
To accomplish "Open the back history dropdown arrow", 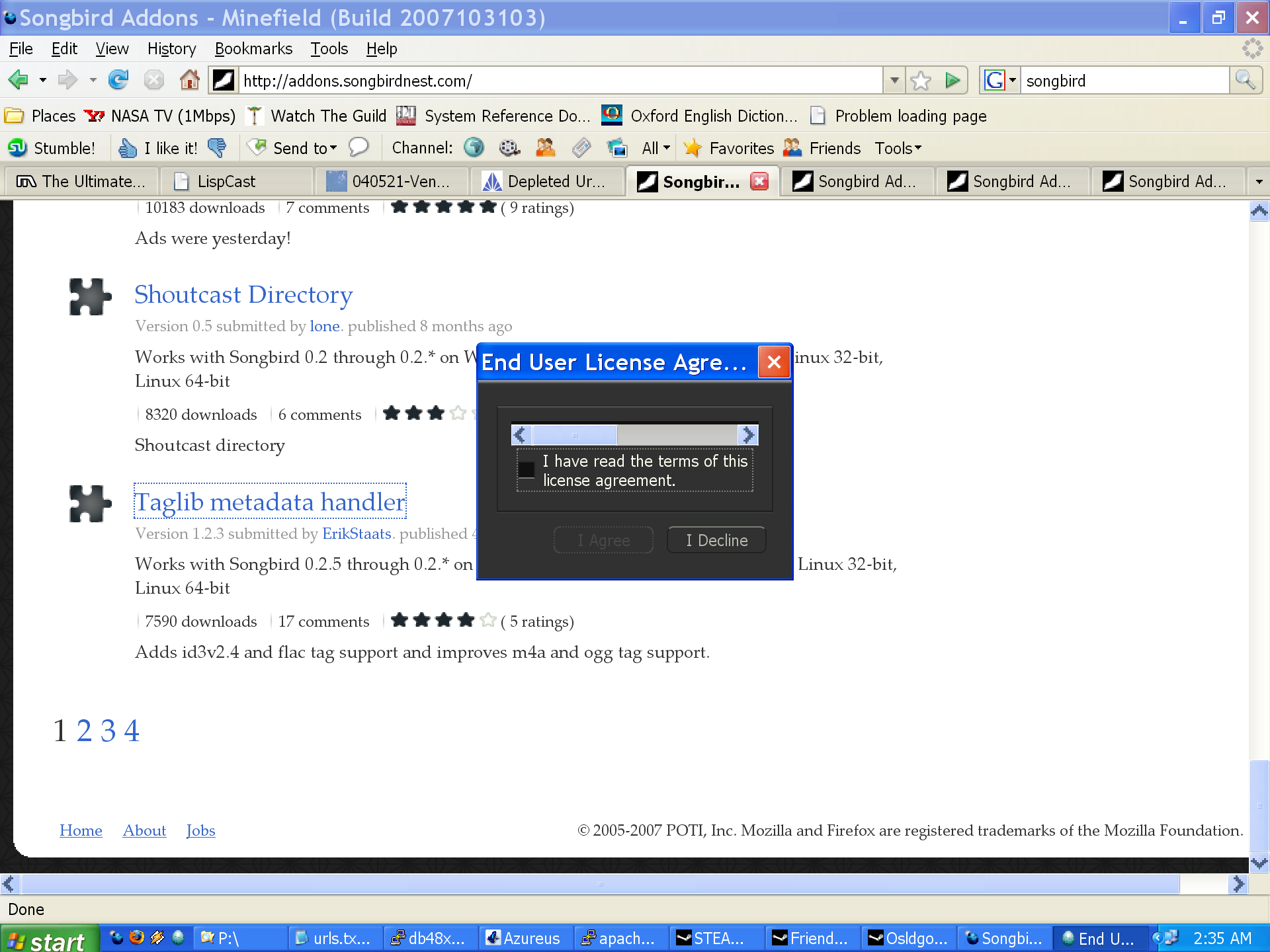I will click(x=43, y=81).
